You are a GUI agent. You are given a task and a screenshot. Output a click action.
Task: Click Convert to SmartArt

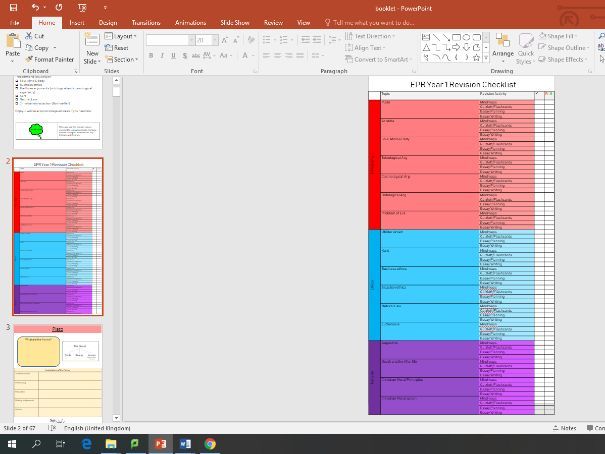pyautogui.click(x=378, y=59)
